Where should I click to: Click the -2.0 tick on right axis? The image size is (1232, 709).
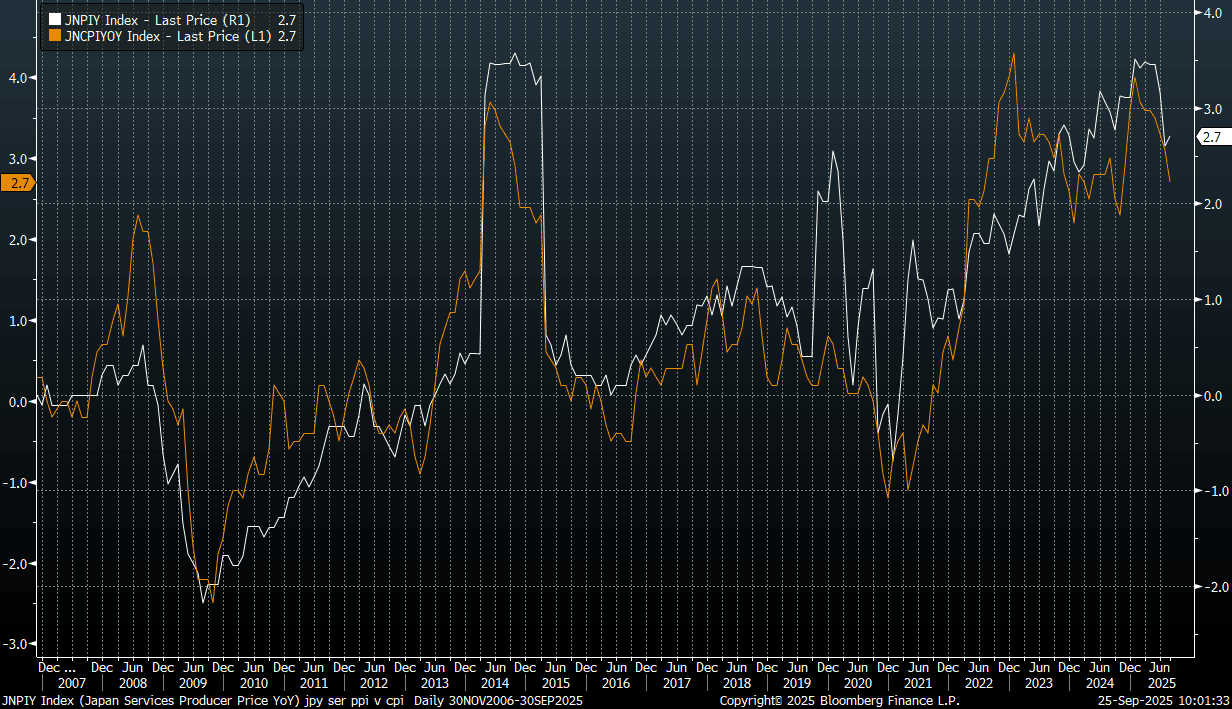(1210, 587)
